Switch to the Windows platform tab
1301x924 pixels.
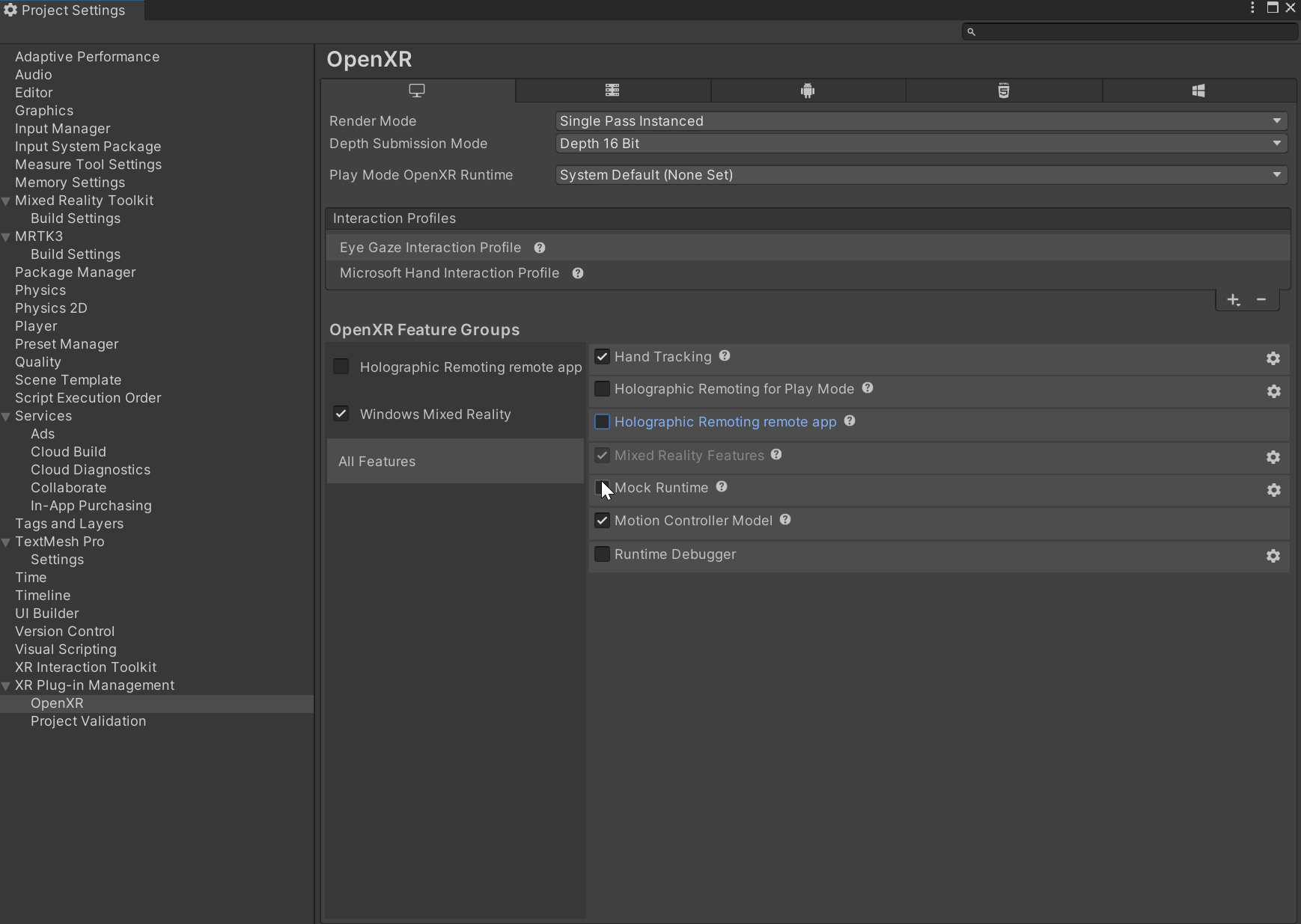coord(1198,91)
